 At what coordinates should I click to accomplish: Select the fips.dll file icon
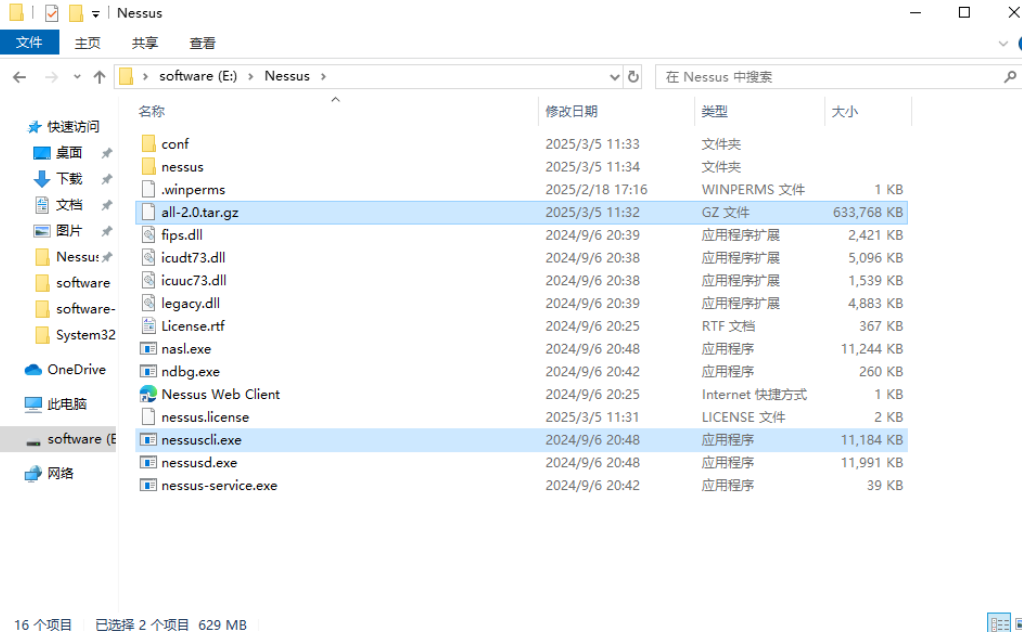tap(149, 235)
